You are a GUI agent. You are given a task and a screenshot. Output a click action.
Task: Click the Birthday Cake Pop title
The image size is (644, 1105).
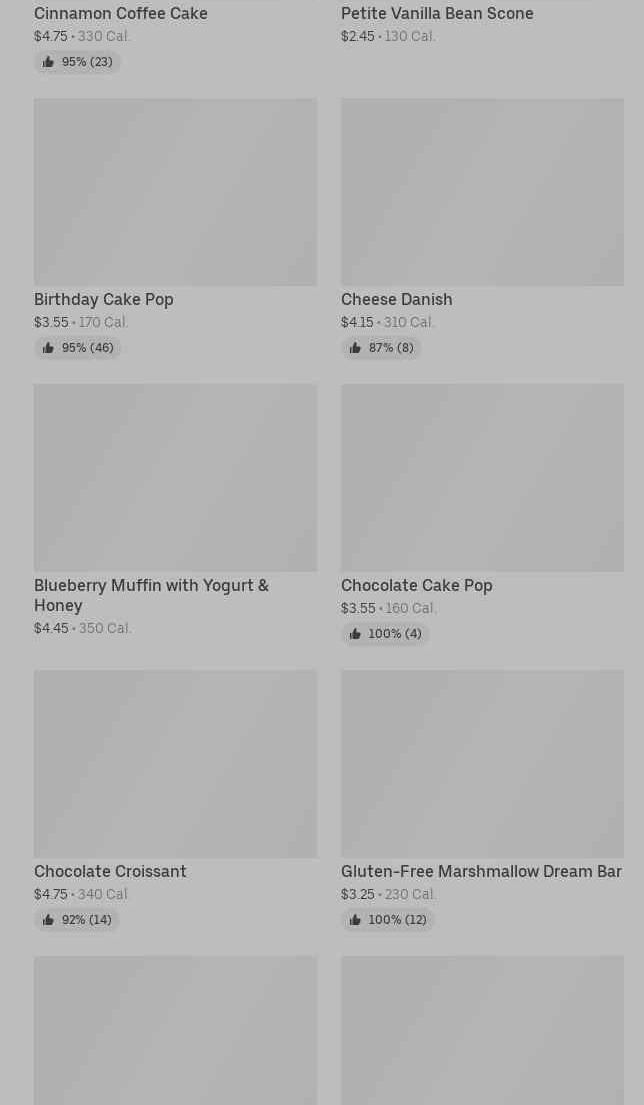point(104,300)
